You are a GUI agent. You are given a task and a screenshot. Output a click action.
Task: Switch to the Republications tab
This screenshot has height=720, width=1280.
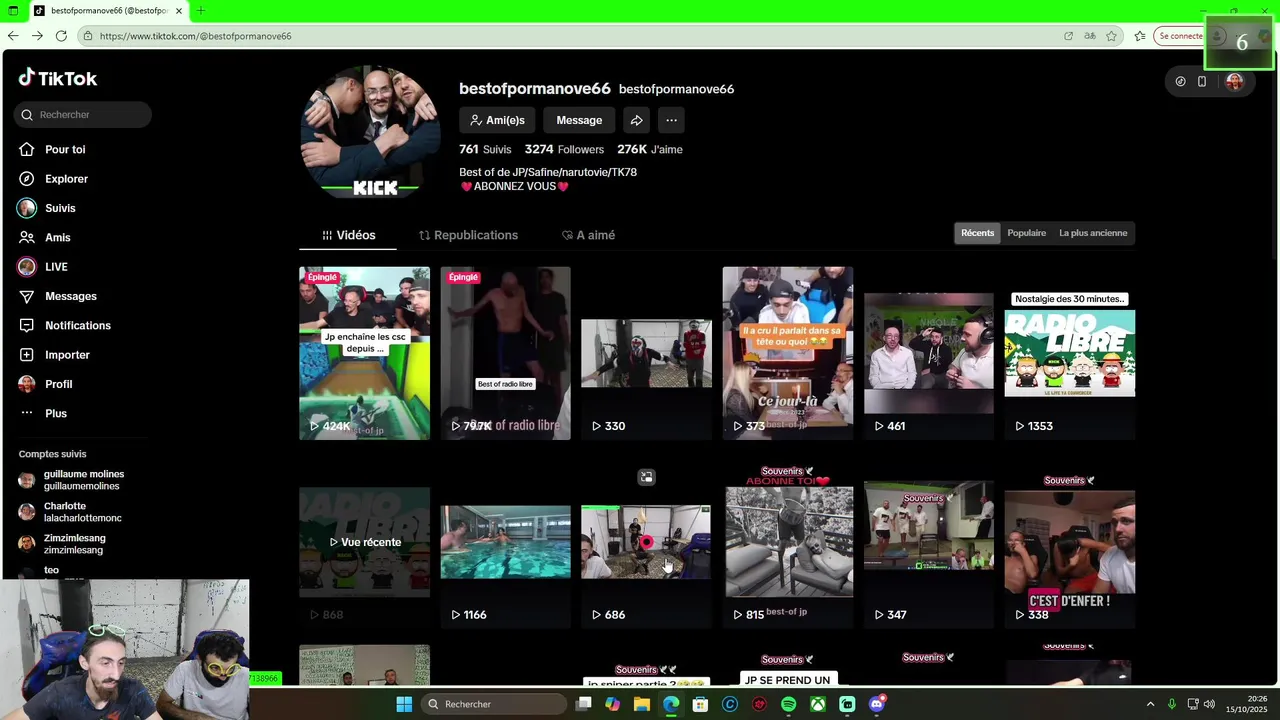coord(468,235)
